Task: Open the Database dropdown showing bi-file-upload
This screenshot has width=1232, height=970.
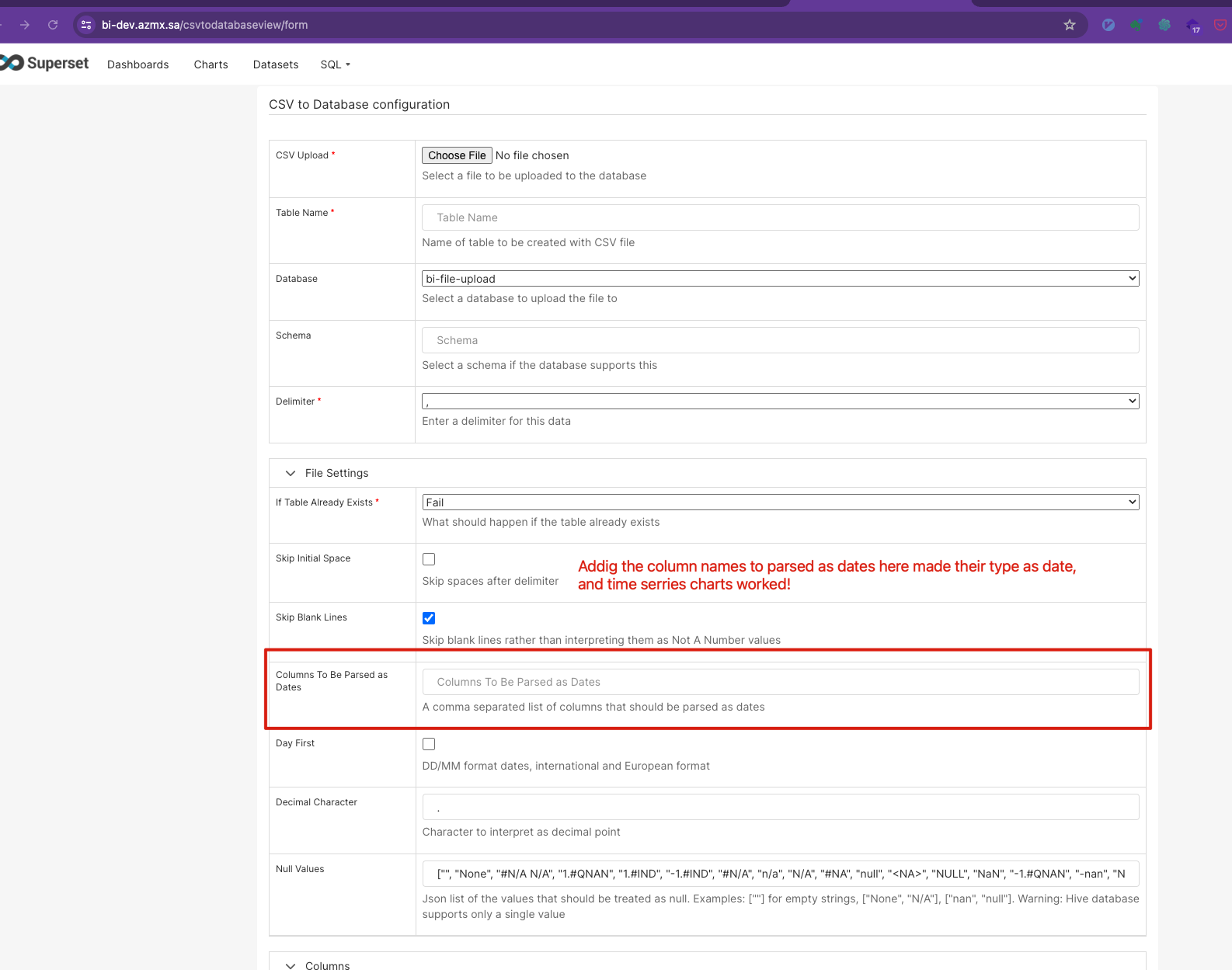Action: [780, 279]
